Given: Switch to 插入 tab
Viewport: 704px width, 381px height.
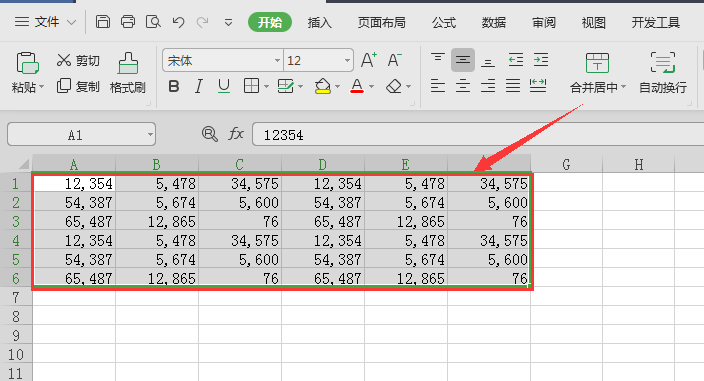Looking at the screenshot, I should (x=319, y=22).
